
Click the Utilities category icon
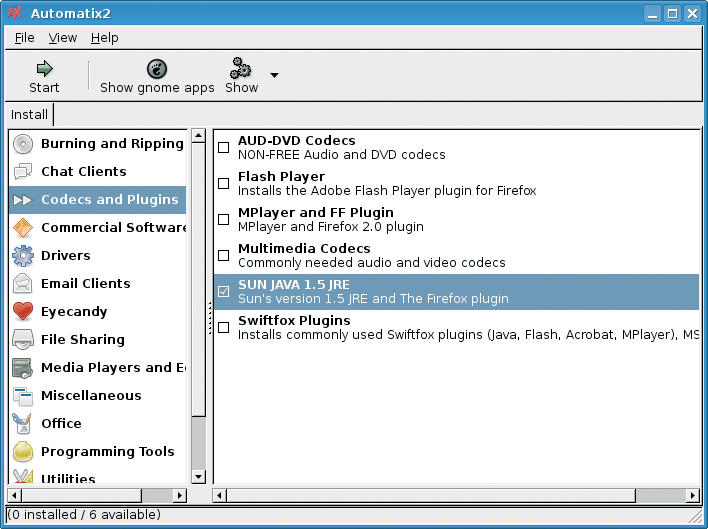[23, 477]
